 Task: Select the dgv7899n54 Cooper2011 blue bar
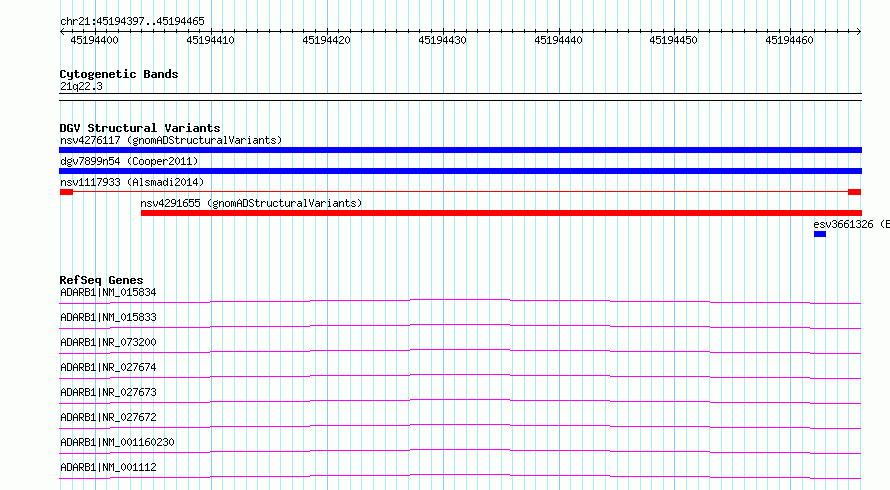pos(460,171)
